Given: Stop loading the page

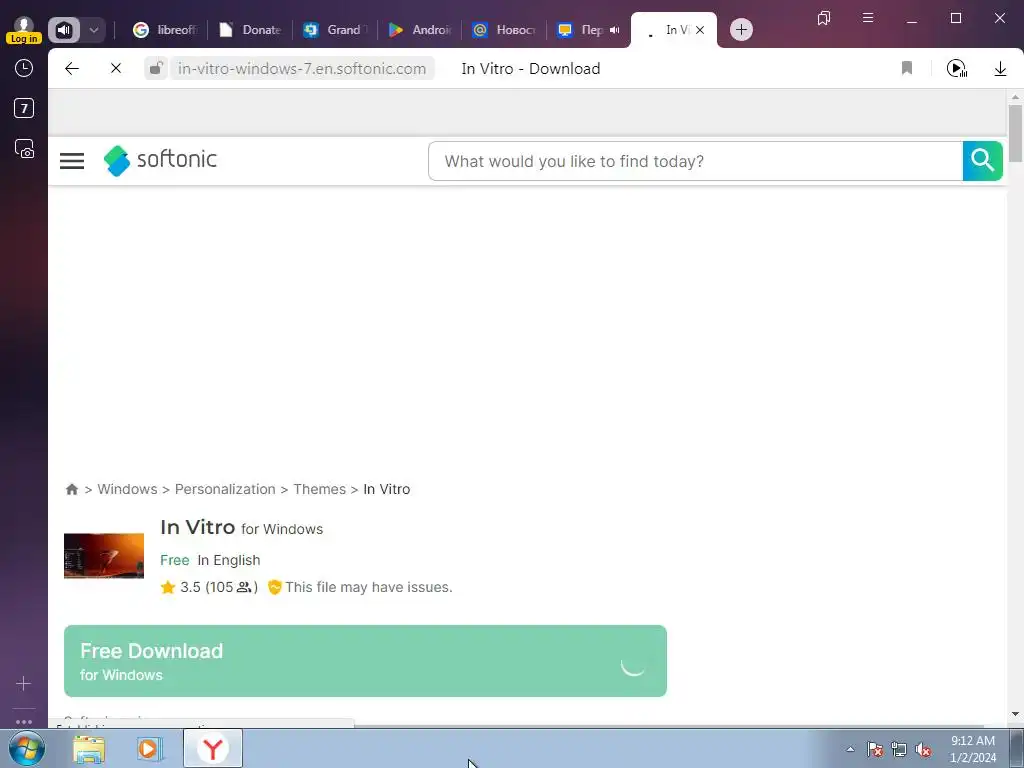Looking at the screenshot, I should (x=116, y=68).
